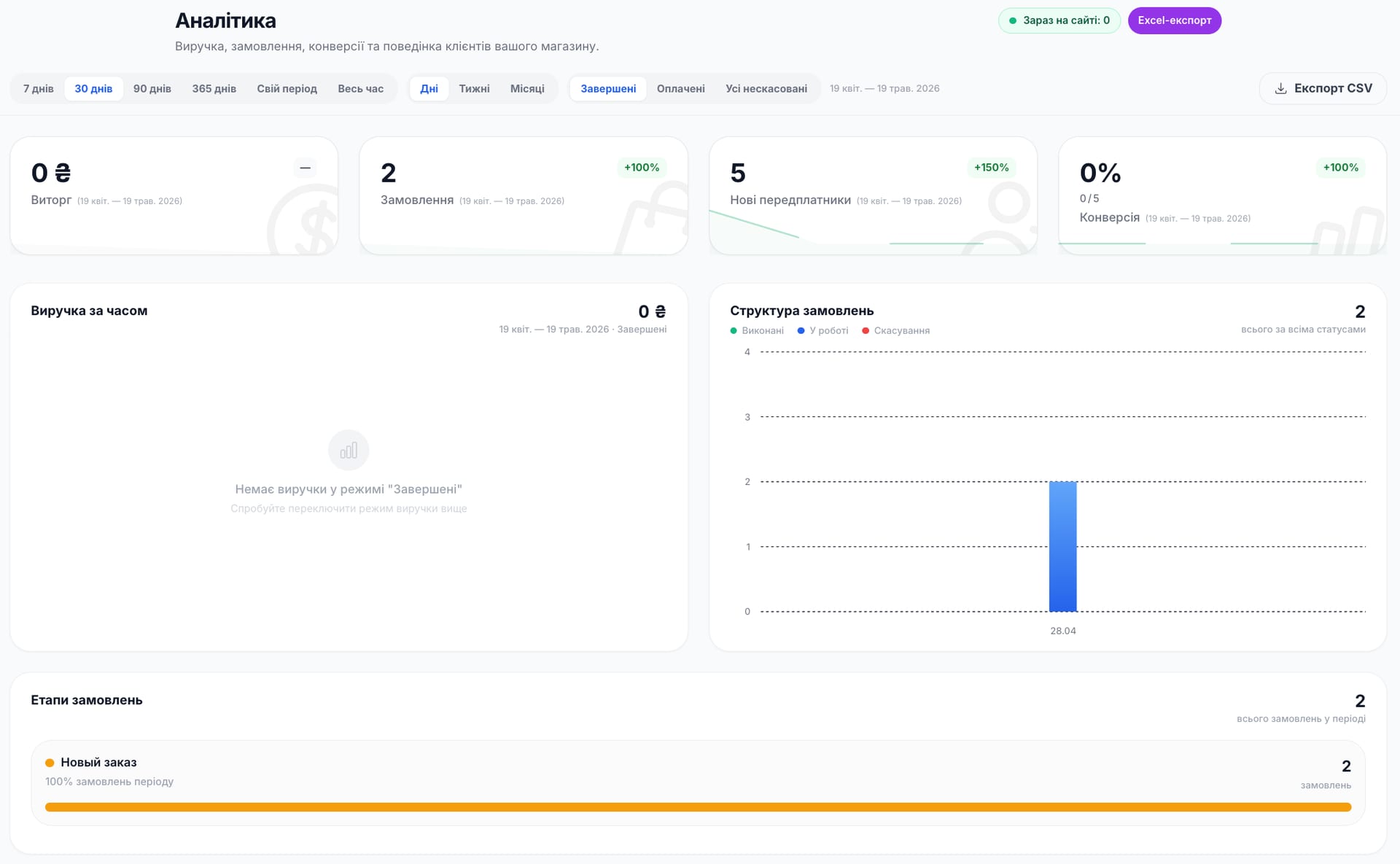Click the Етапи замовлень heading
Viewport: 1400px width, 864px height.
87,700
